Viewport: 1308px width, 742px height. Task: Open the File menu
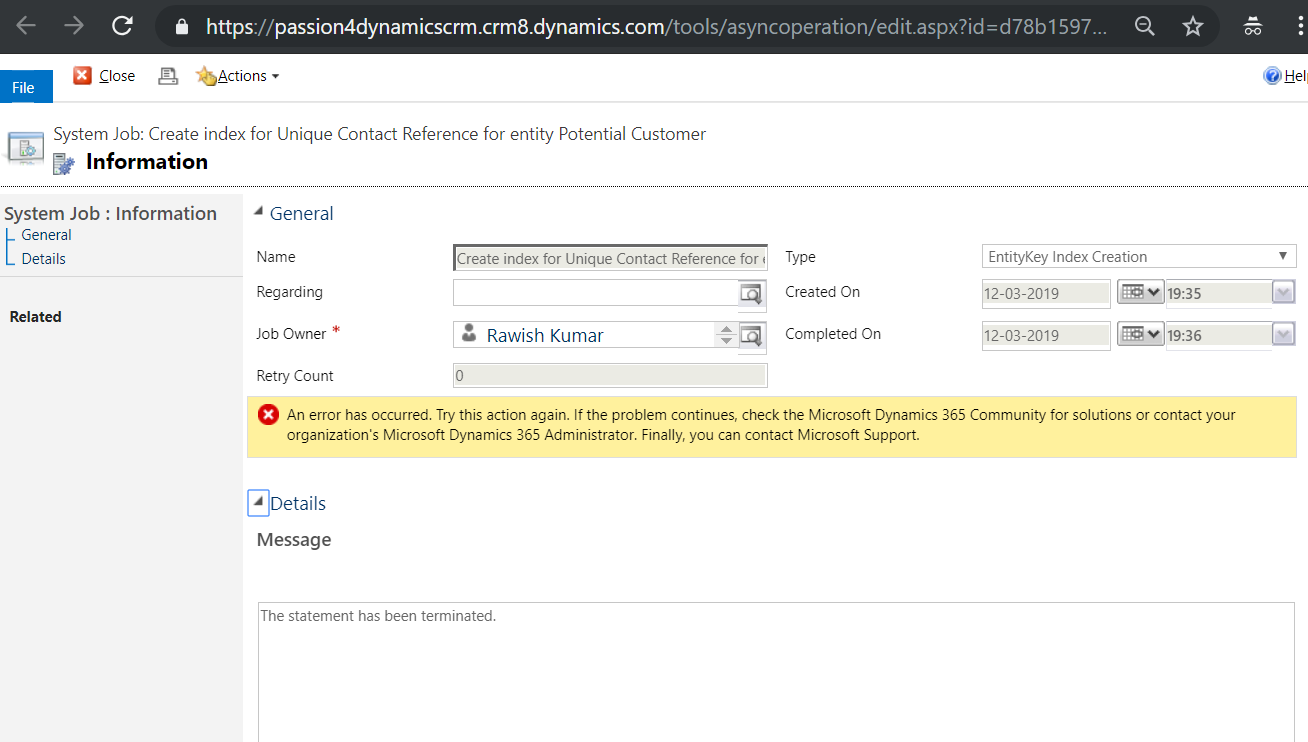[x=23, y=88]
